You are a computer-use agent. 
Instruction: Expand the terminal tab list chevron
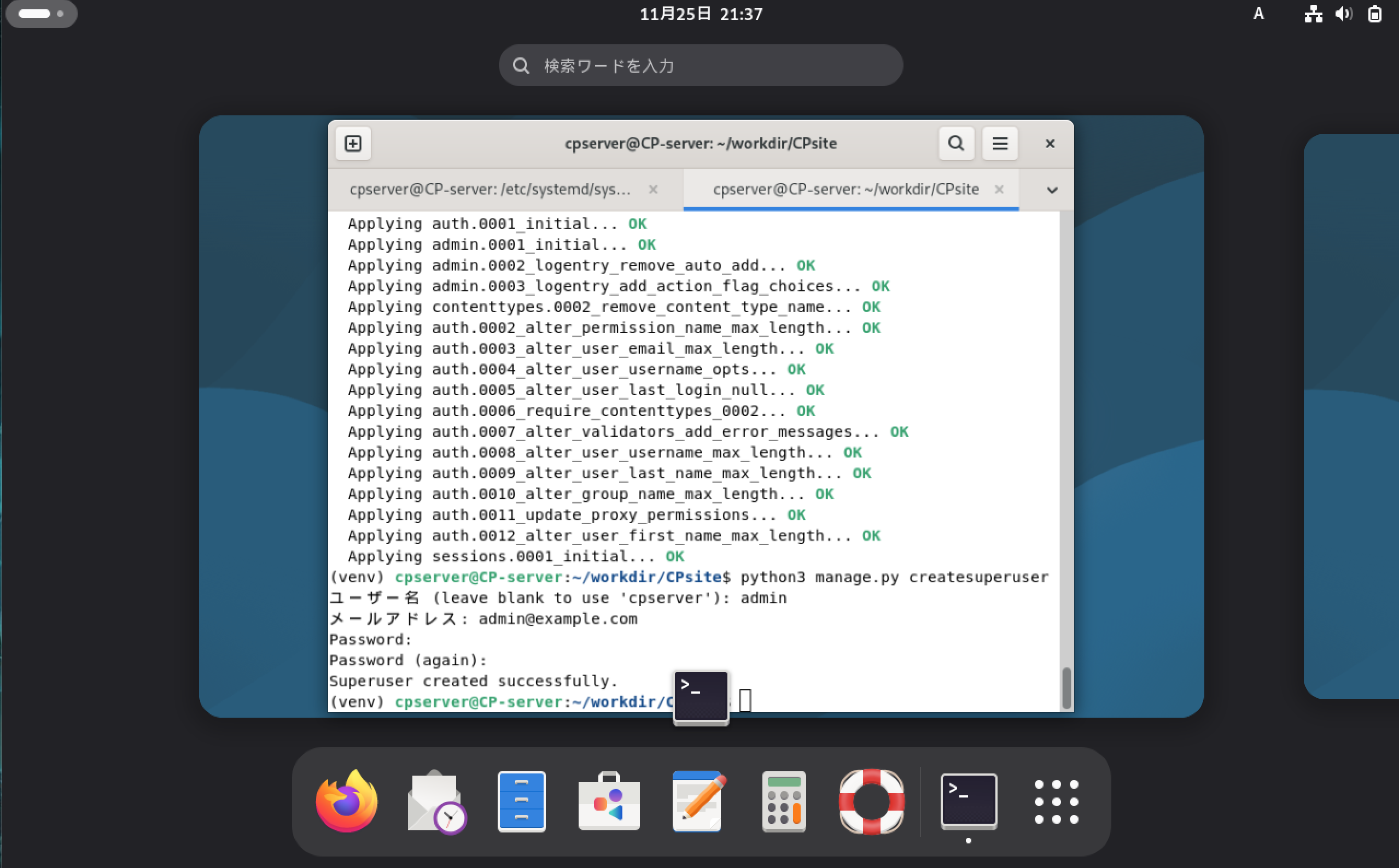(1052, 190)
